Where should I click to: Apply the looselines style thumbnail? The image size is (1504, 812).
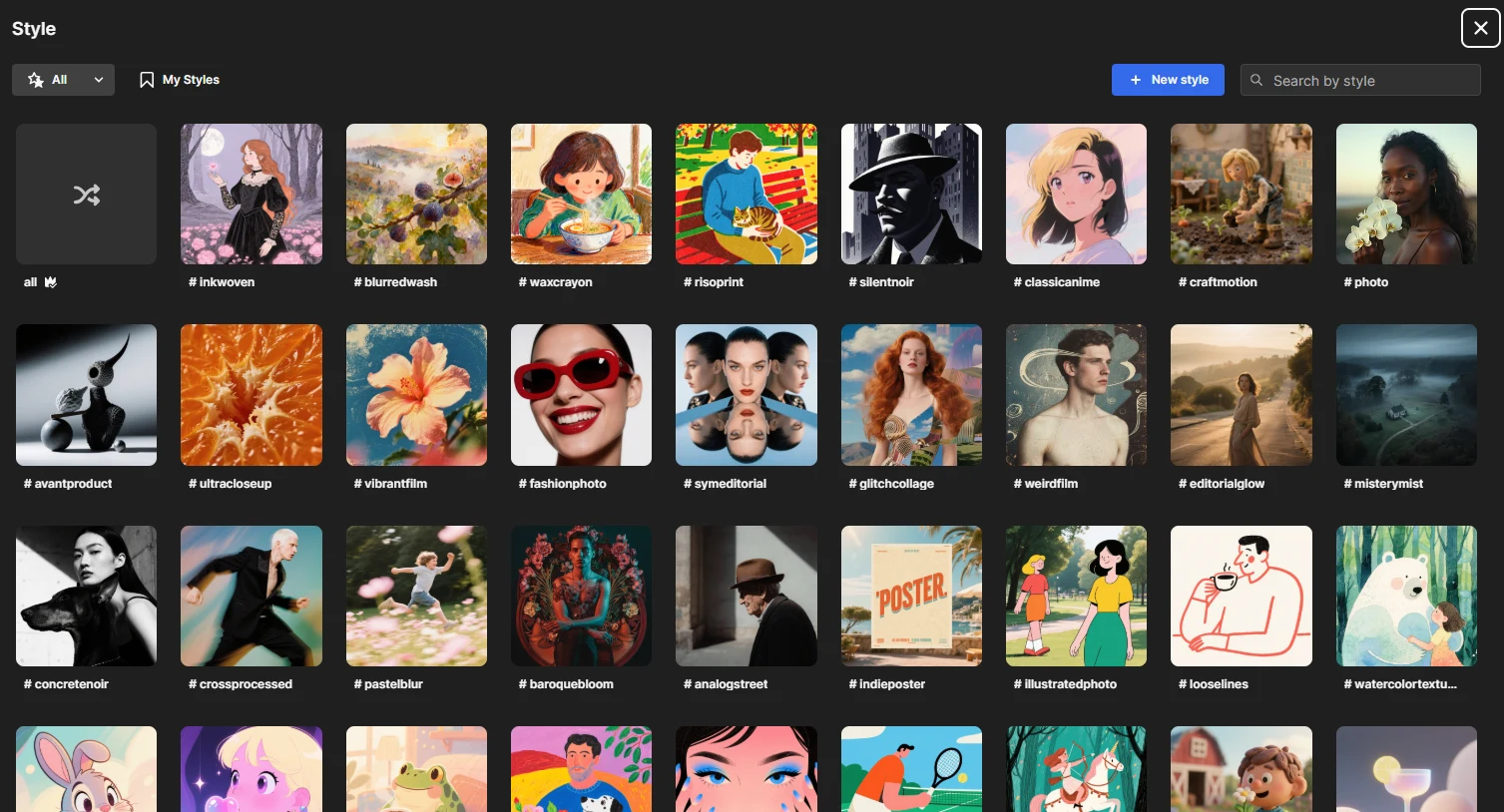[1242, 596]
